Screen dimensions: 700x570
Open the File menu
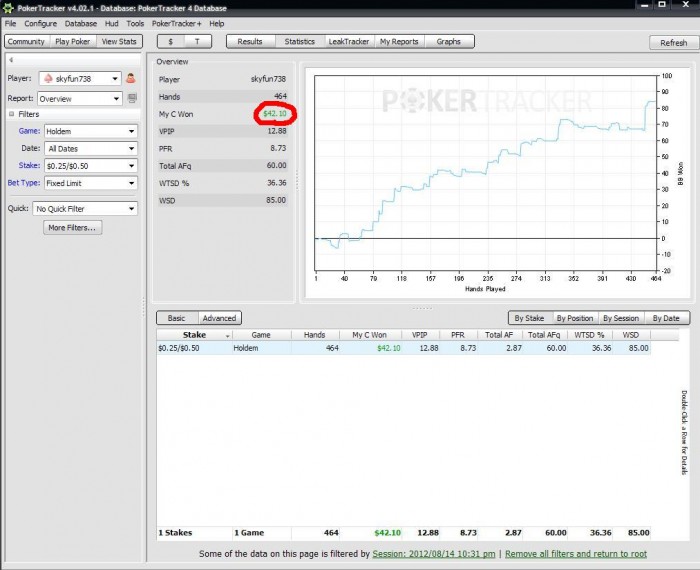10,24
